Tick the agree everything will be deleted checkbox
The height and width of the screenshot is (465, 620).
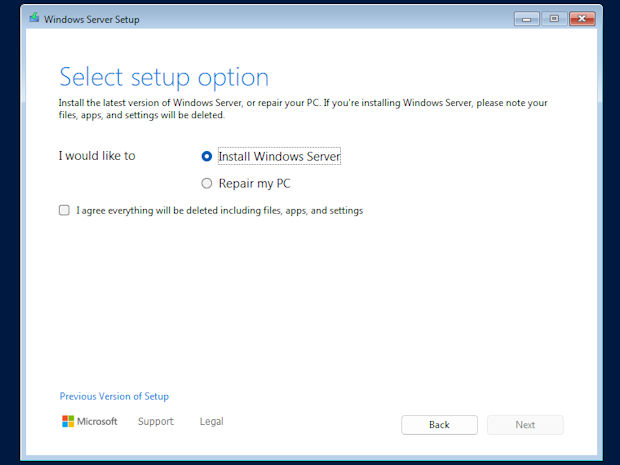(64, 210)
